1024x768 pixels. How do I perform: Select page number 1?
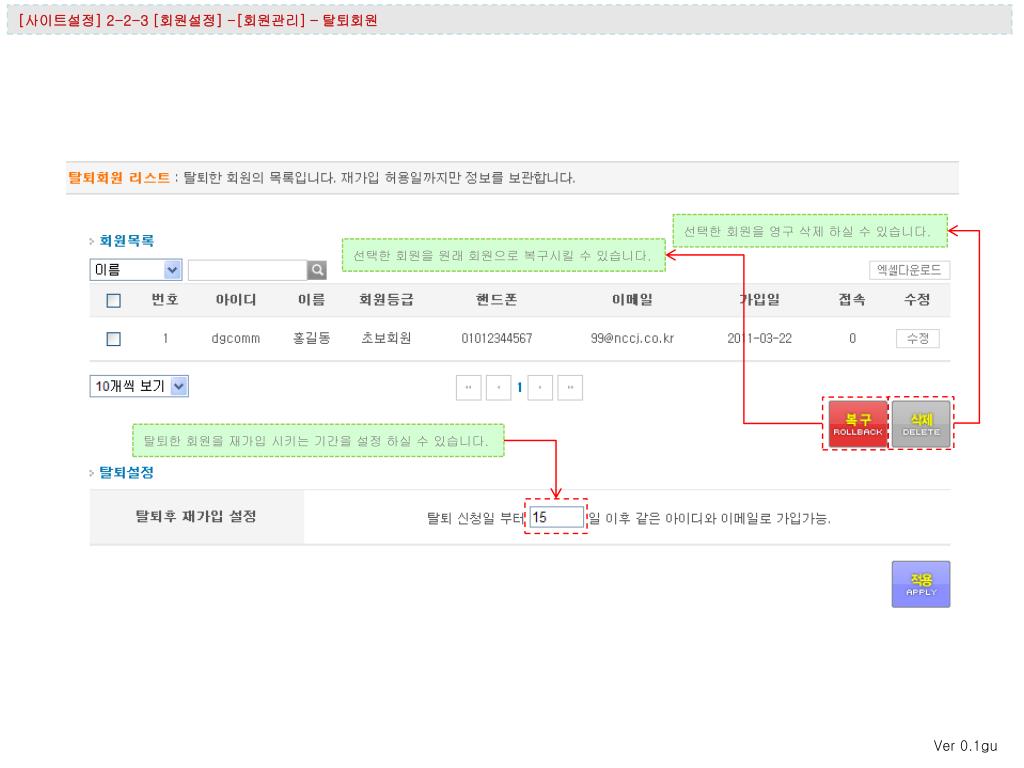click(x=519, y=387)
